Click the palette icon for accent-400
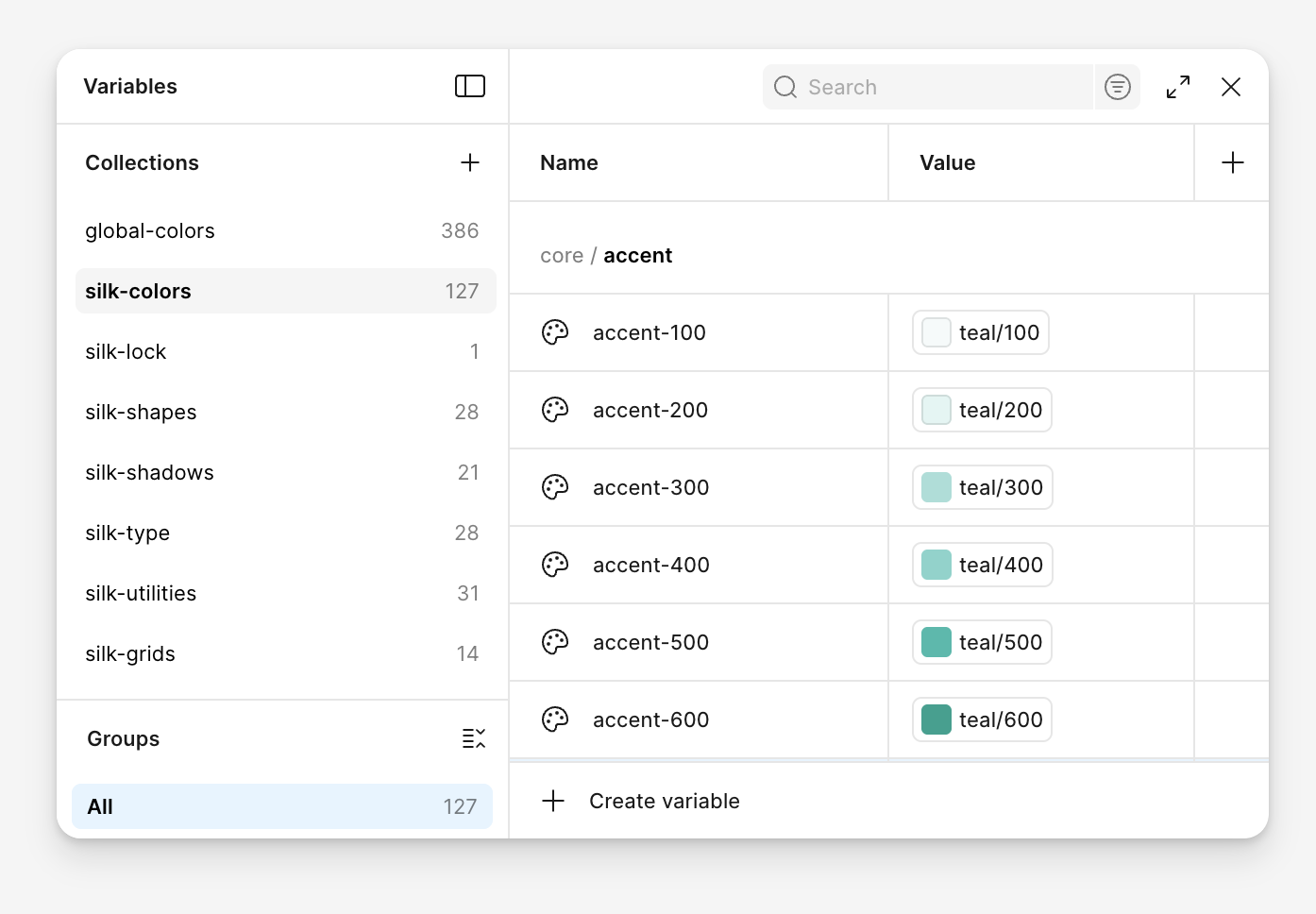 pyautogui.click(x=555, y=565)
